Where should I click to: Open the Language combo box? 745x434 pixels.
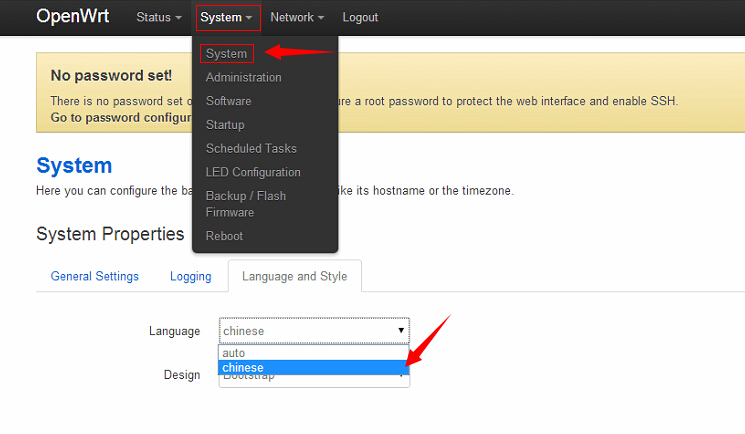point(314,331)
